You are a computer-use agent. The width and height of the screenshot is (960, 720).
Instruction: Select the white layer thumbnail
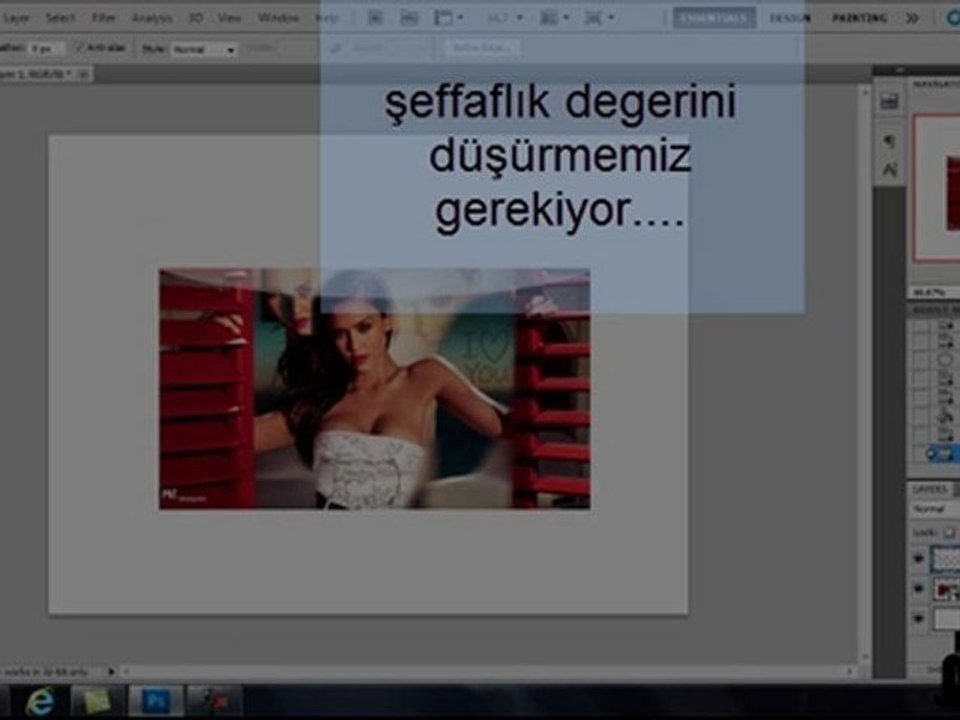point(946,619)
